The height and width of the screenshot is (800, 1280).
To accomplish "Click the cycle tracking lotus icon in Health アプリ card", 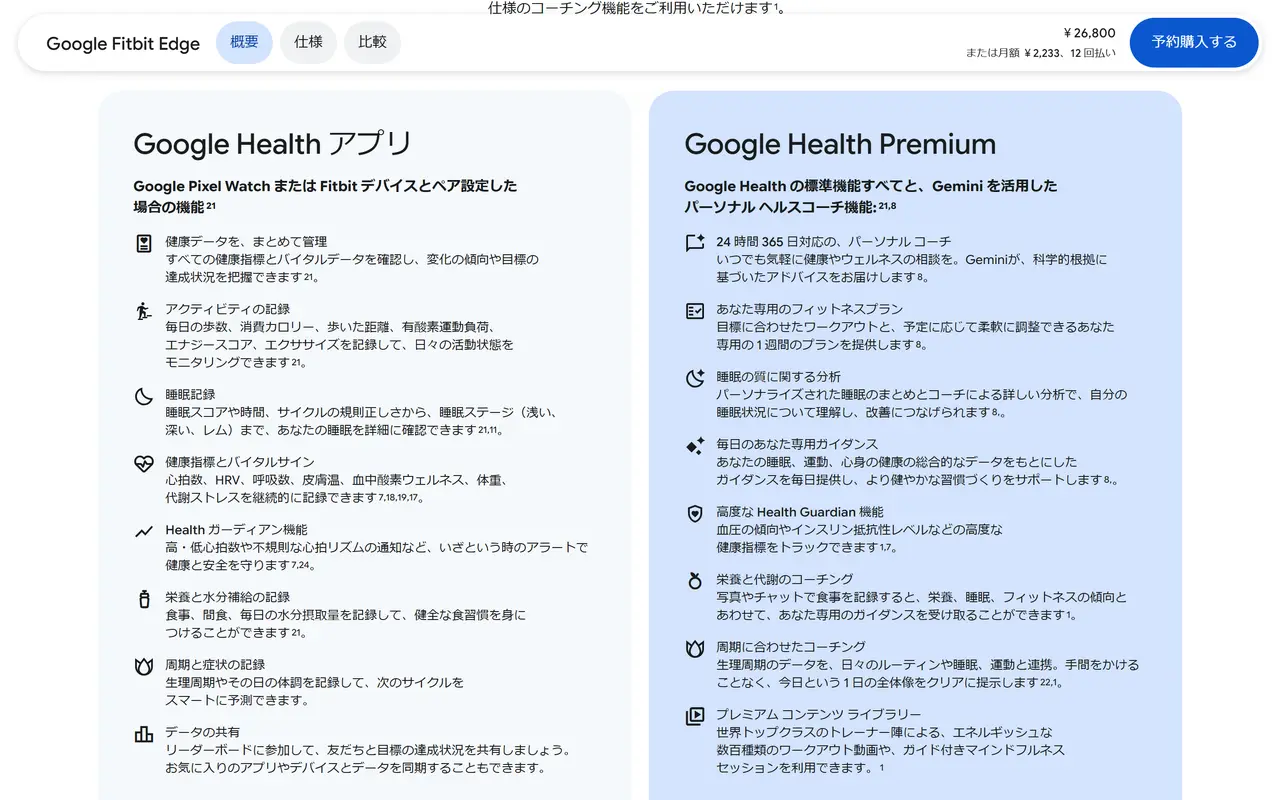I will [144, 666].
